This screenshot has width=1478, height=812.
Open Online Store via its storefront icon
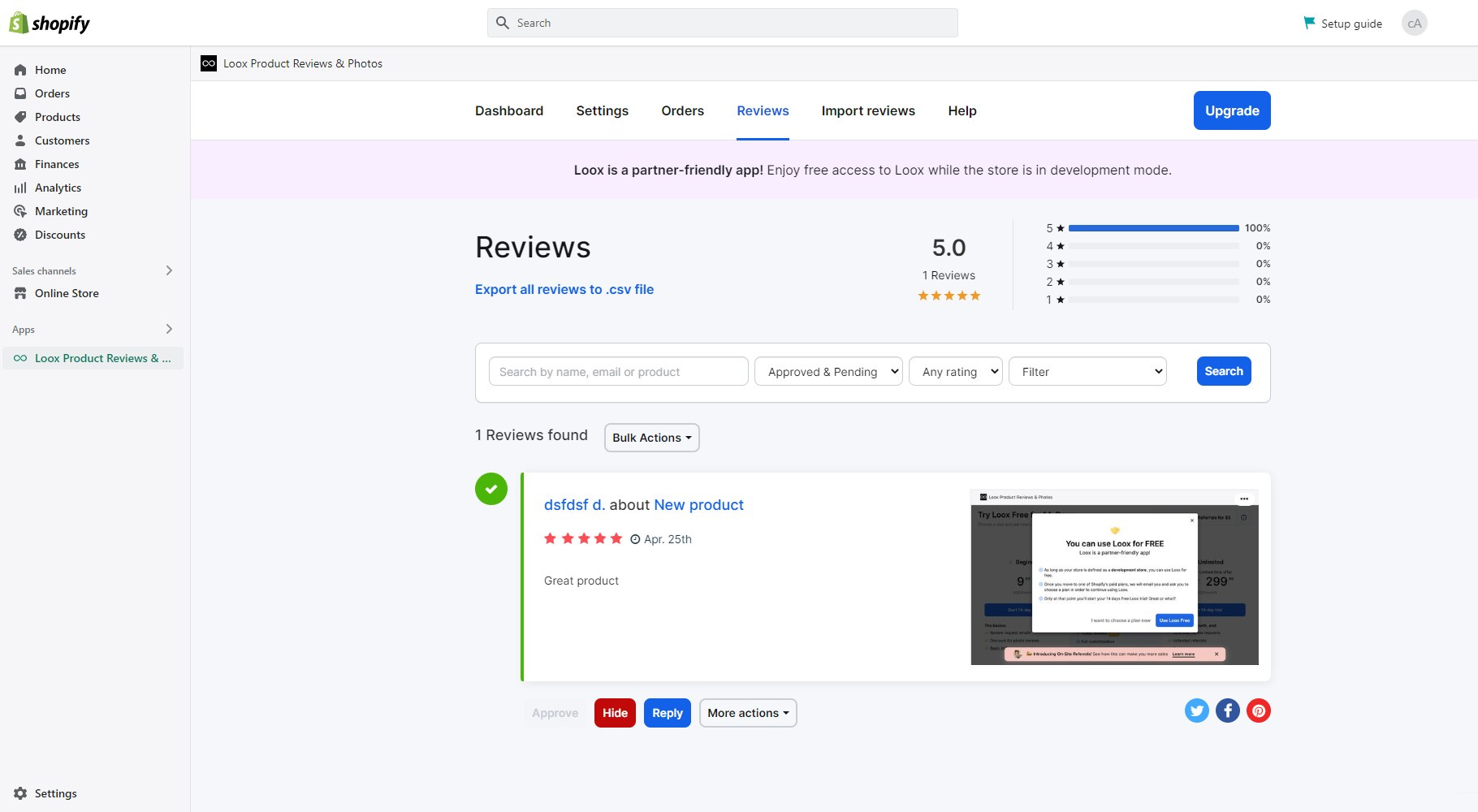coord(20,293)
